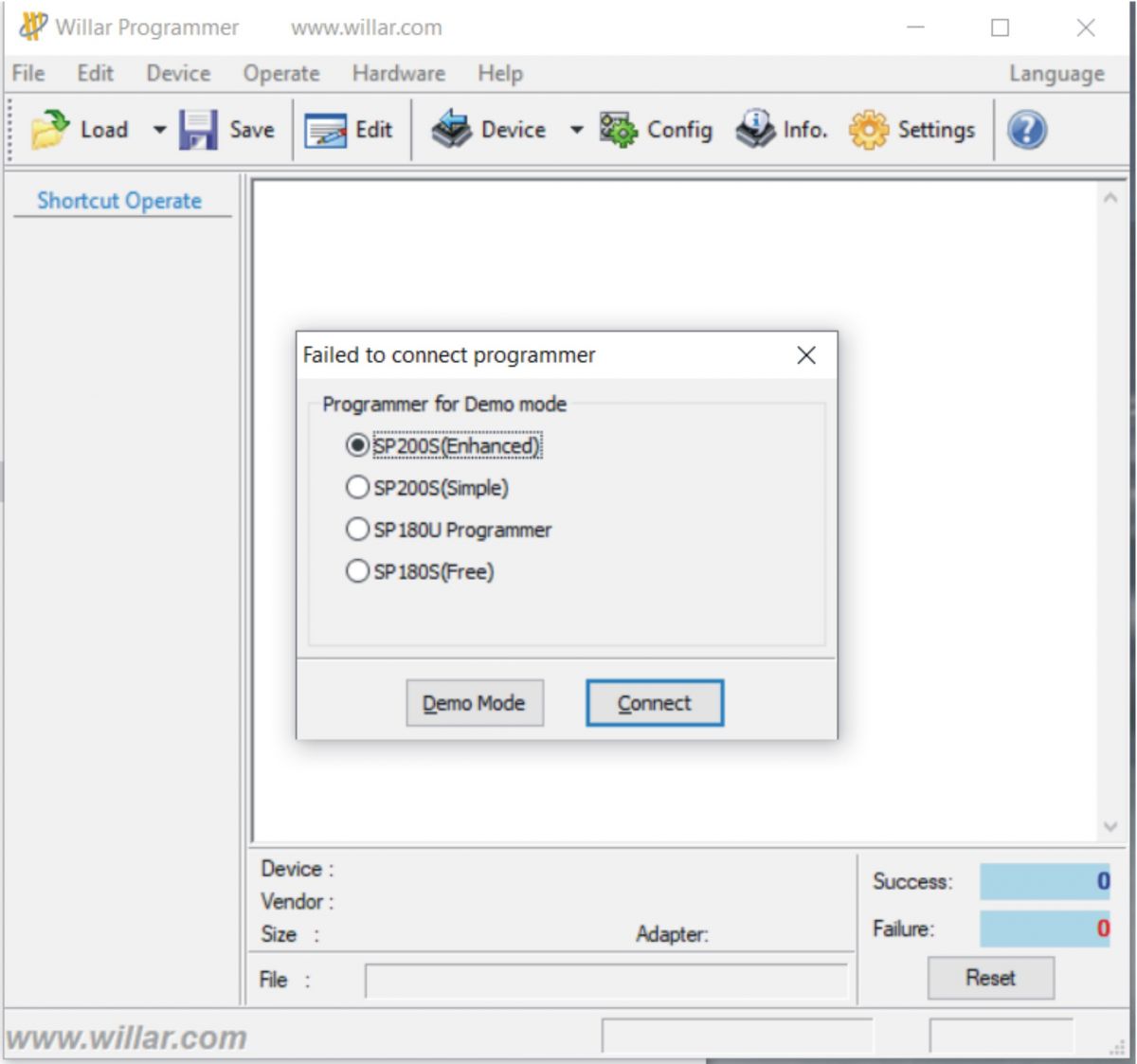Viewport: 1137px width, 1064px height.
Task: Select SP200S(Enhanced) radio button
Action: 357,445
